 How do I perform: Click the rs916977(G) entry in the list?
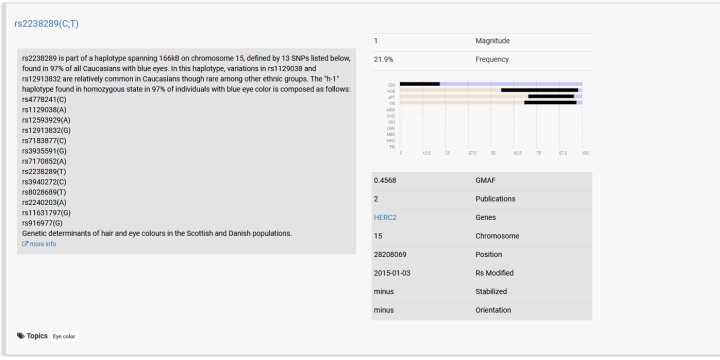click(x=42, y=223)
